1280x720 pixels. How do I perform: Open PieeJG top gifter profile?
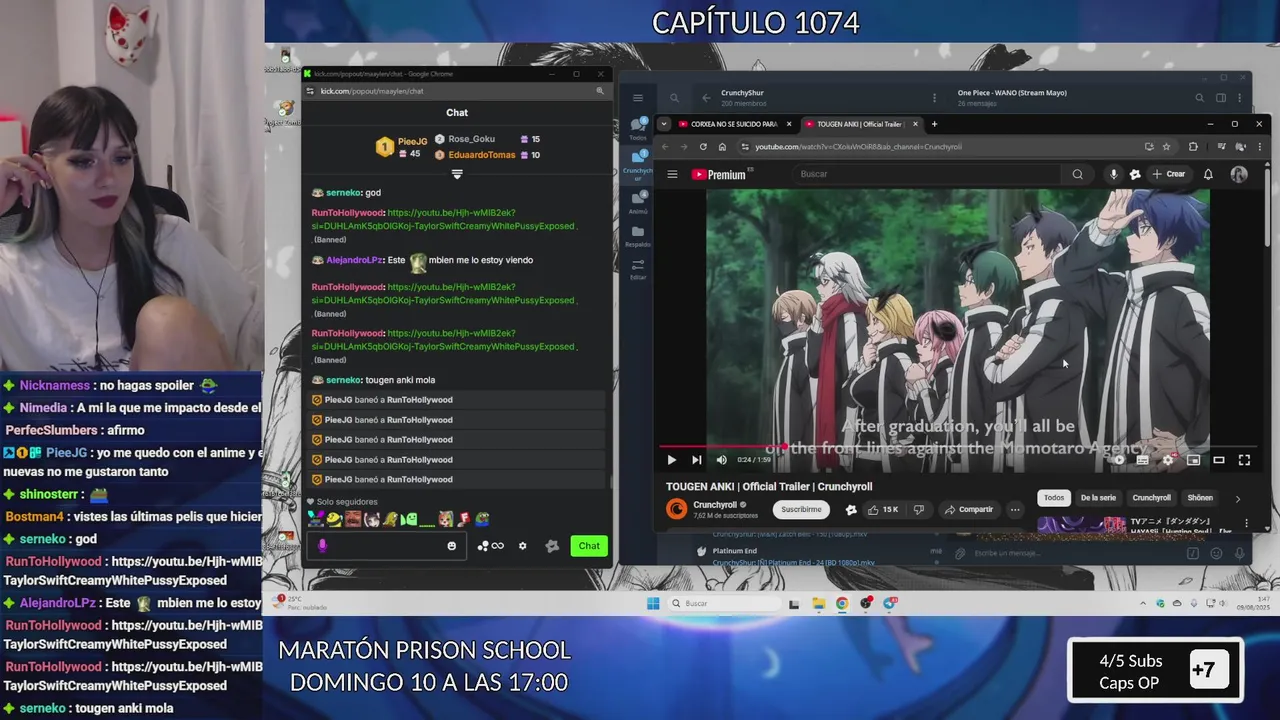[x=400, y=147]
